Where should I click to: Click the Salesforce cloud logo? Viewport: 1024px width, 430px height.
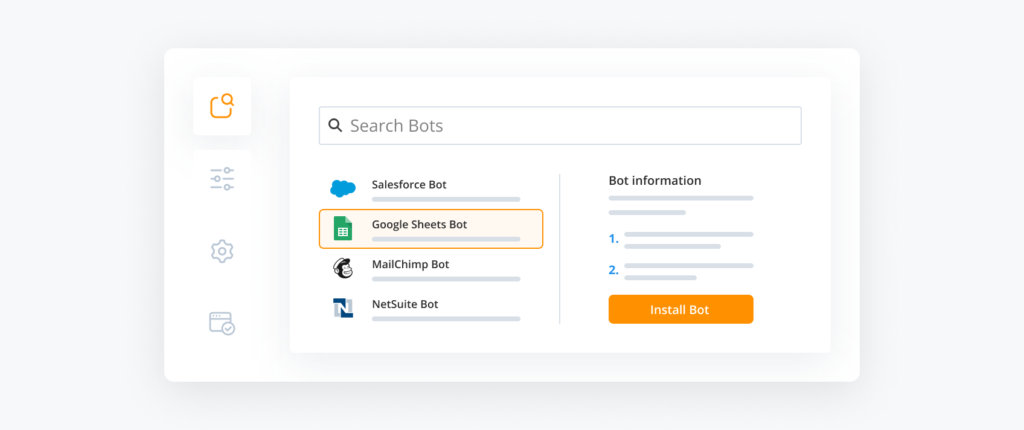343,188
